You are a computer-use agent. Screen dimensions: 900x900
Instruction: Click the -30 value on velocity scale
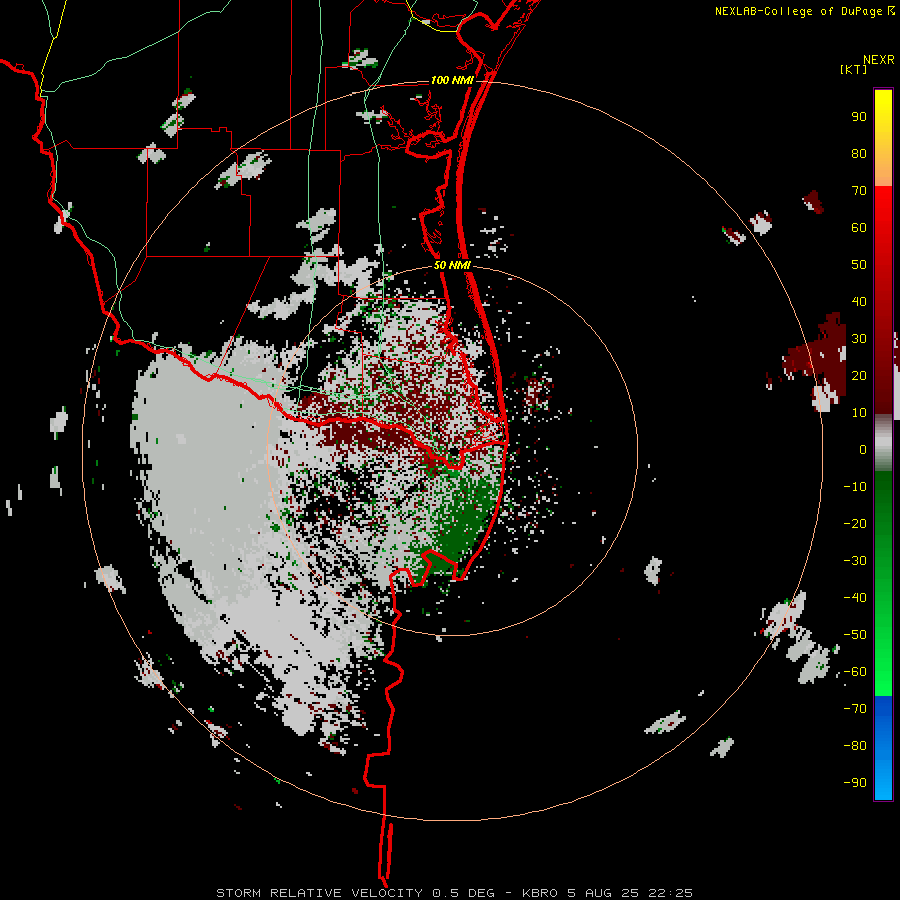click(855, 561)
